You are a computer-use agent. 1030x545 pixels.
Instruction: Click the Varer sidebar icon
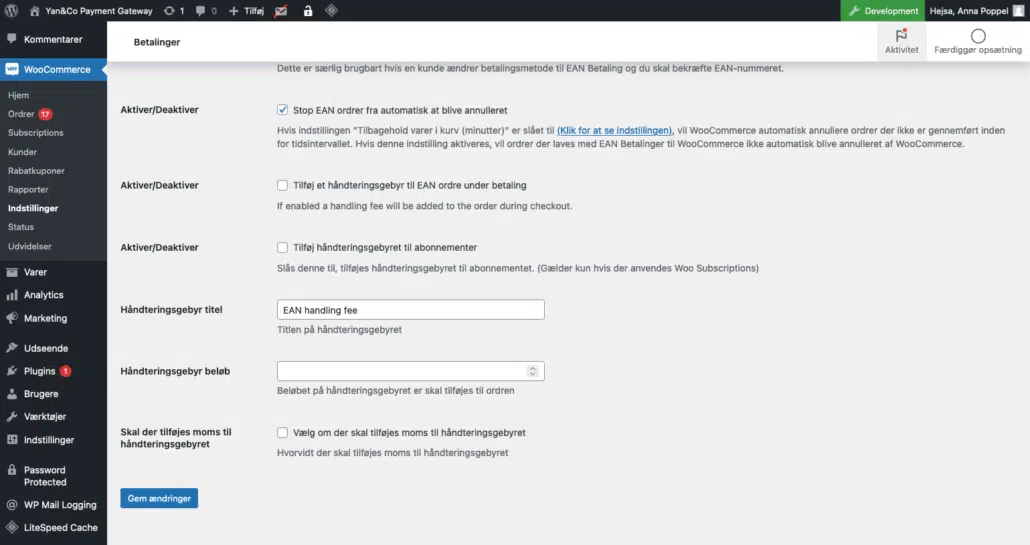coord(12,272)
